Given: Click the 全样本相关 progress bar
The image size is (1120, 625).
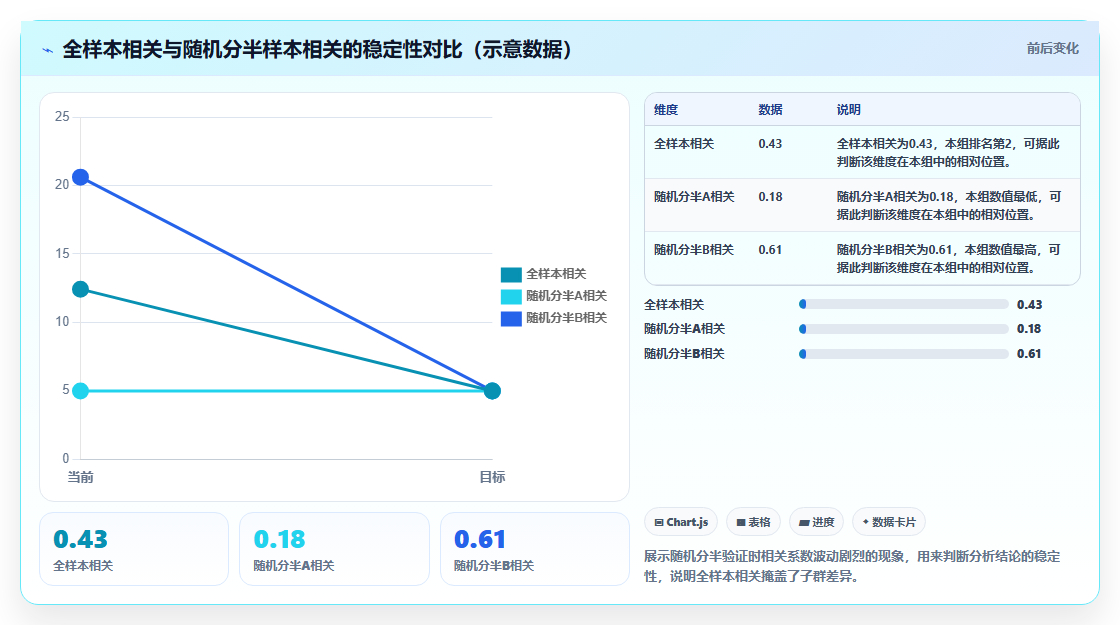Looking at the screenshot, I should [x=904, y=304].
